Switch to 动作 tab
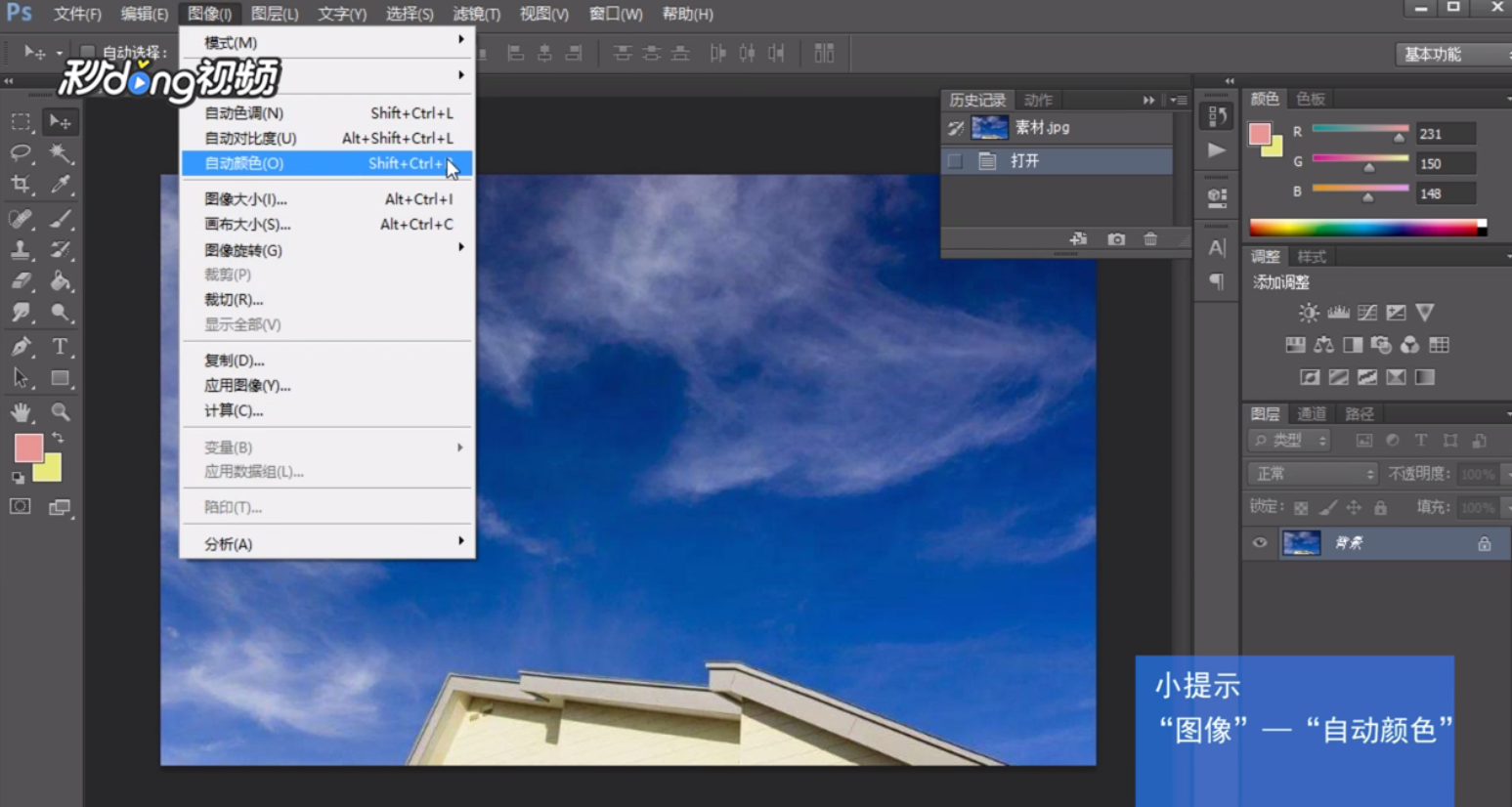The image size is (1512, 807). 1038,101
